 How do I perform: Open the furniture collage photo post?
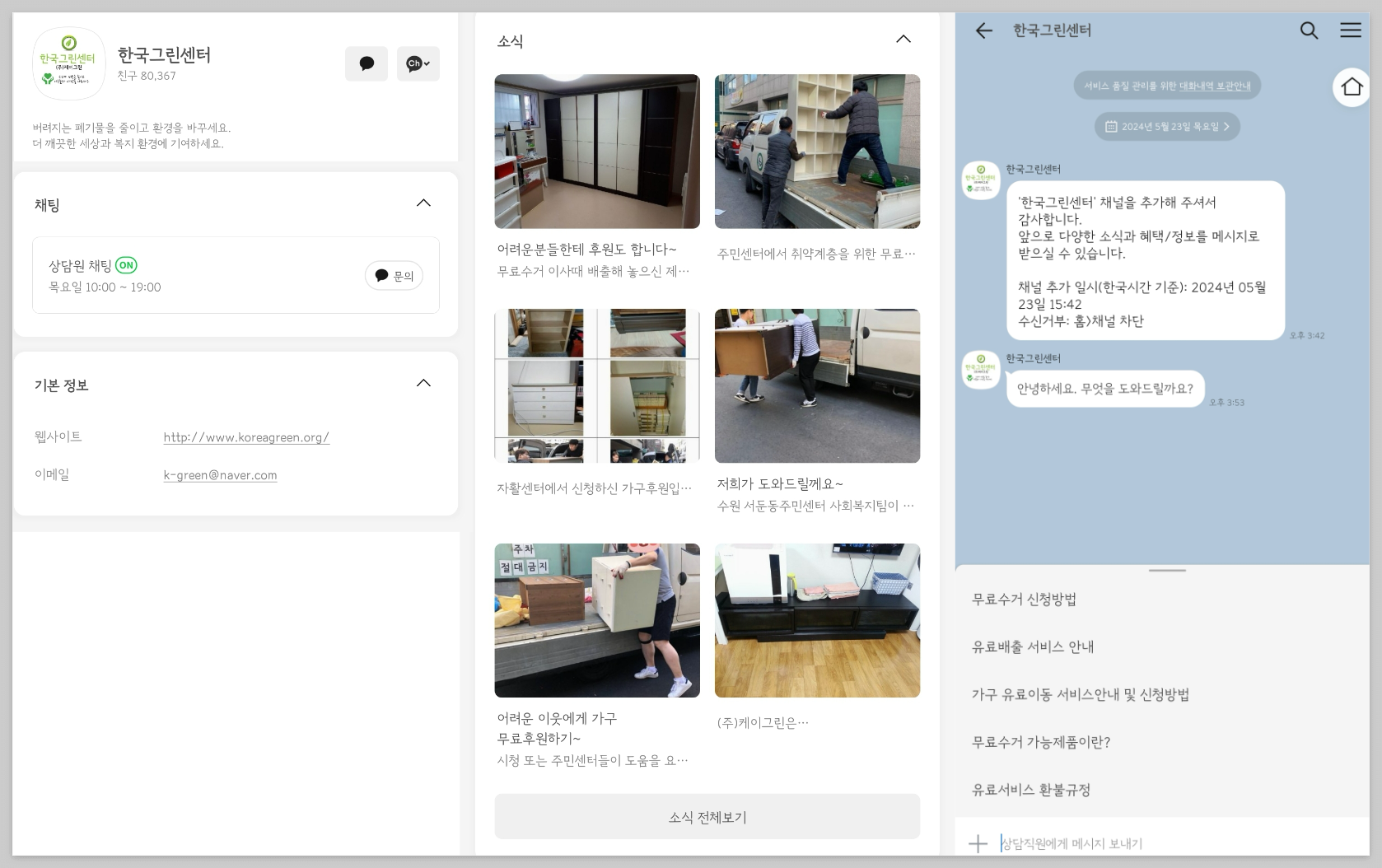click(x=597, y=385)
